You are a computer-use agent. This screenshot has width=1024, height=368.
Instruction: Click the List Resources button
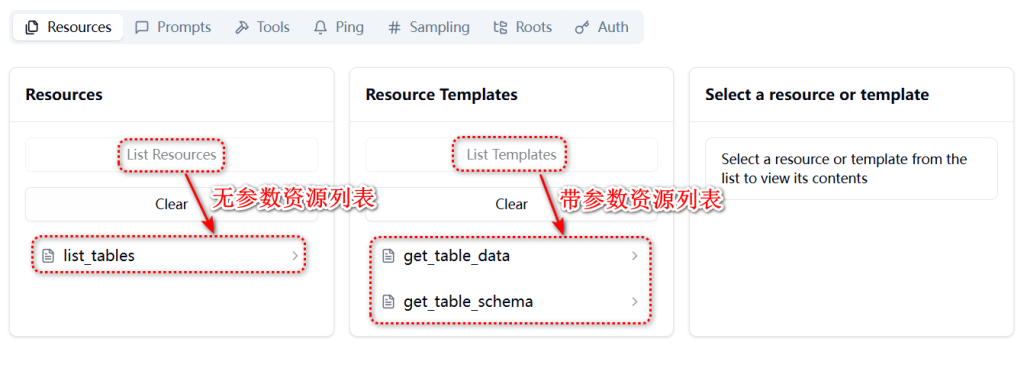pyautogui.click(x=172, y=155)
